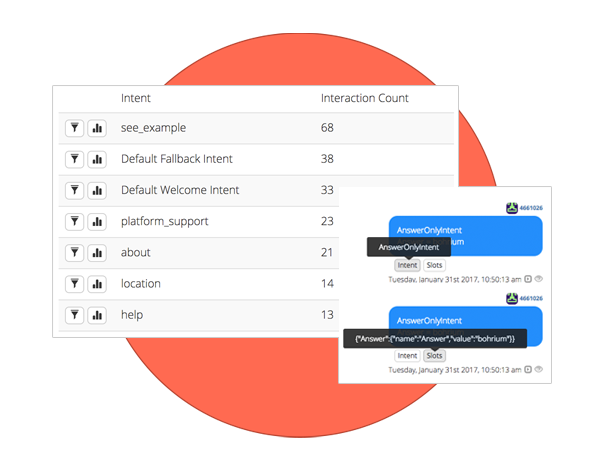Show chart for the help intent
Viewport: 600px width, 470px height.
[97, 315]
